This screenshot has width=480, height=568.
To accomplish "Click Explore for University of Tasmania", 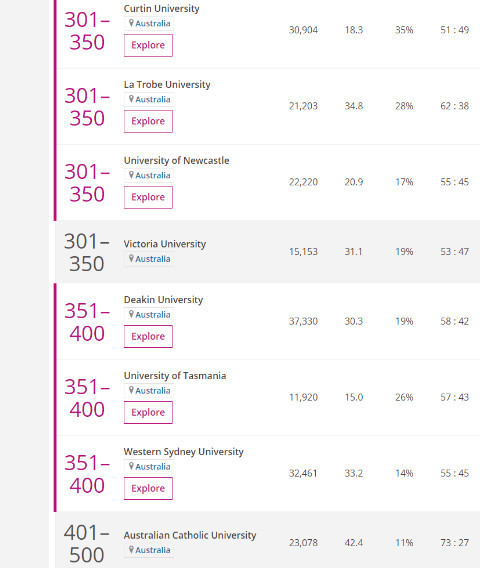I will tap(148, 413).
